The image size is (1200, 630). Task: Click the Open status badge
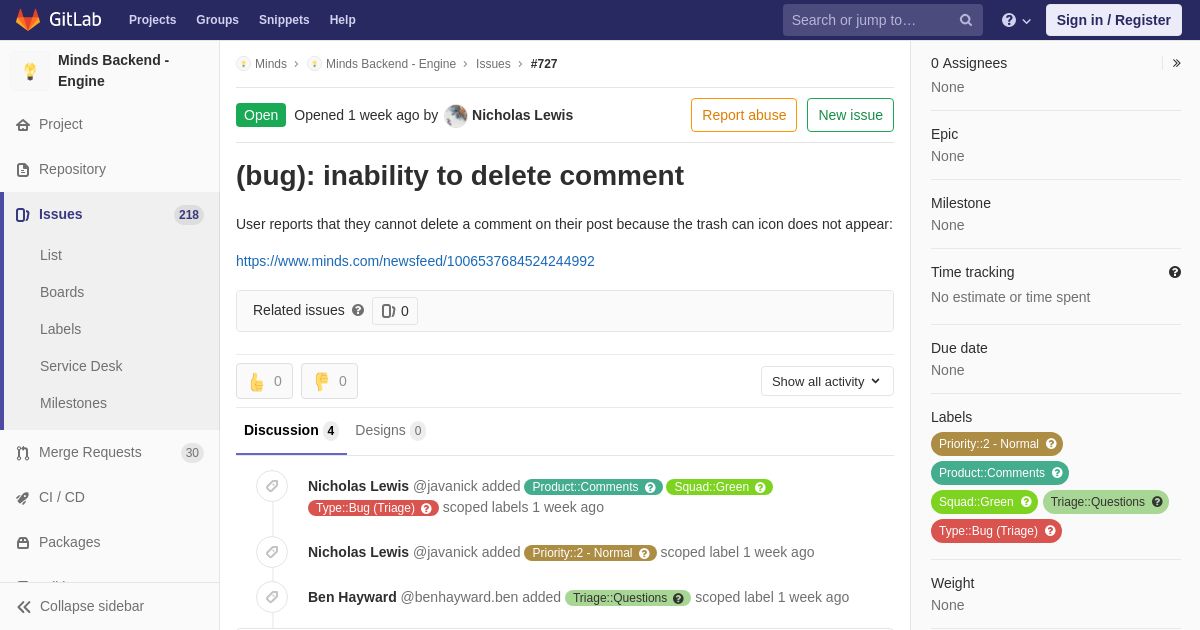(261, 115)
